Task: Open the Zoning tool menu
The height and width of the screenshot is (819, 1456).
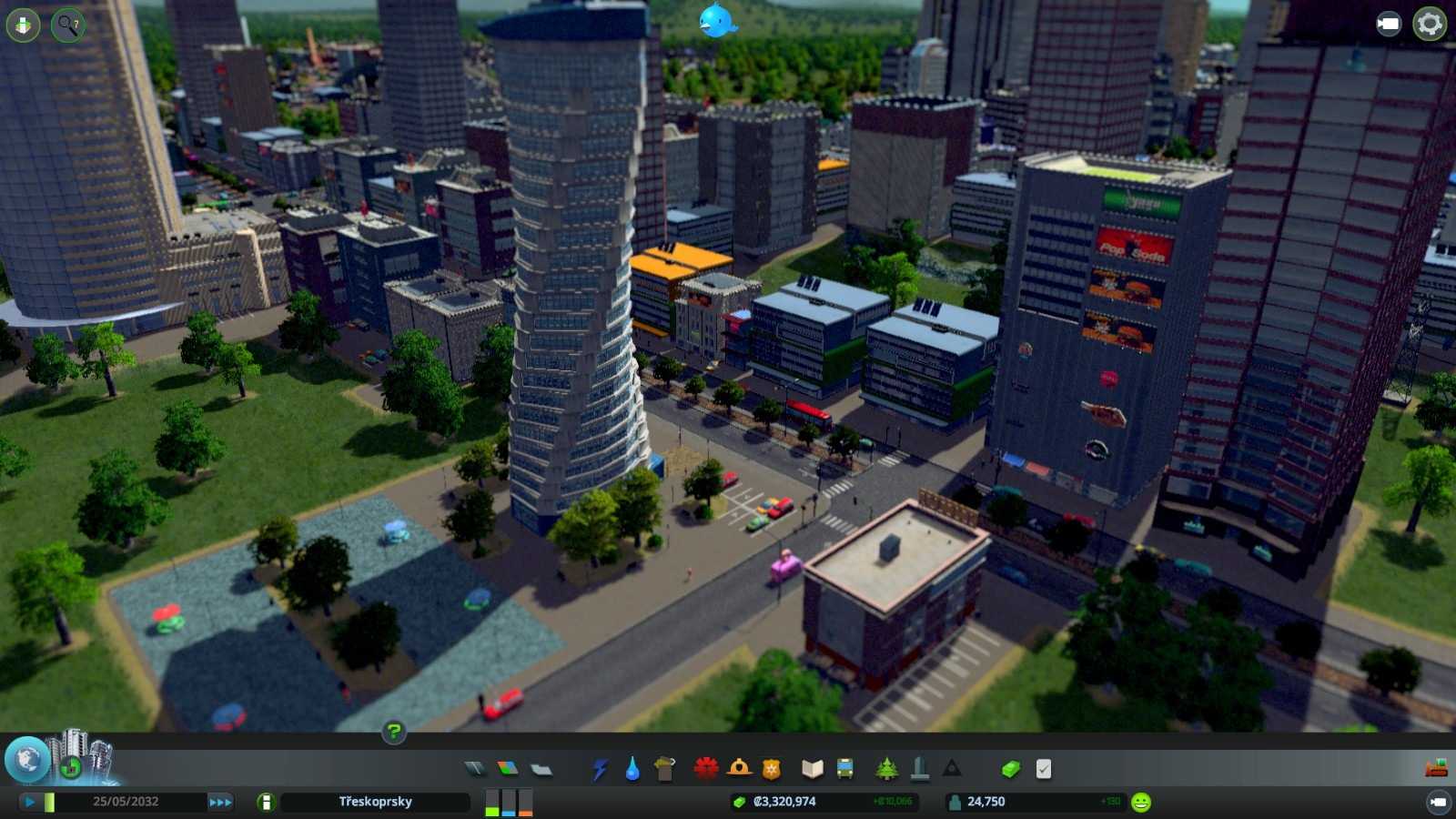Action: click(x=508, y=770)
